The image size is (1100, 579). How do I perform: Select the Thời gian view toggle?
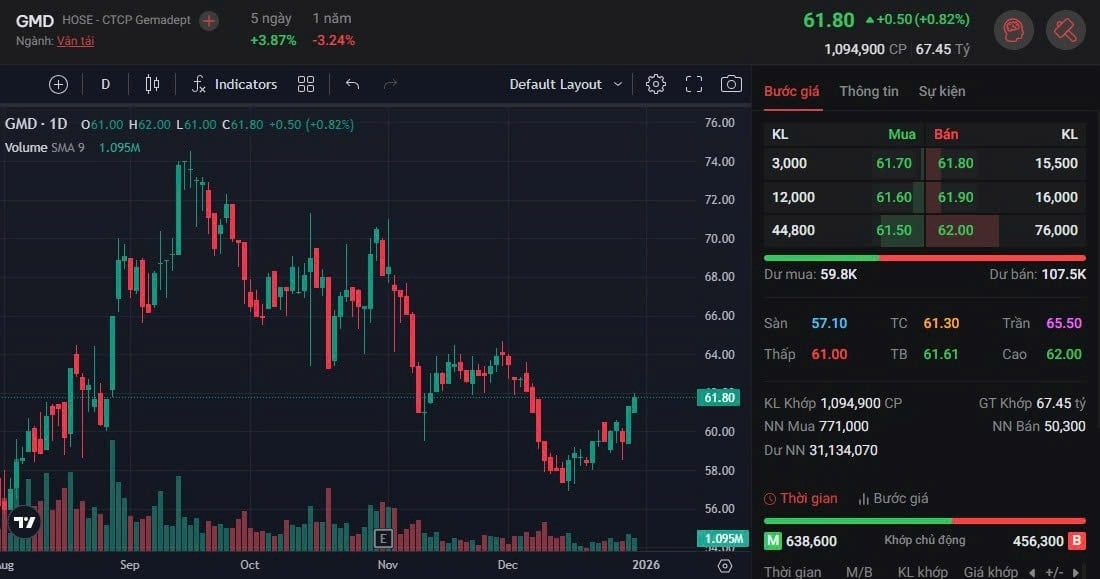[x=800, y=498]
